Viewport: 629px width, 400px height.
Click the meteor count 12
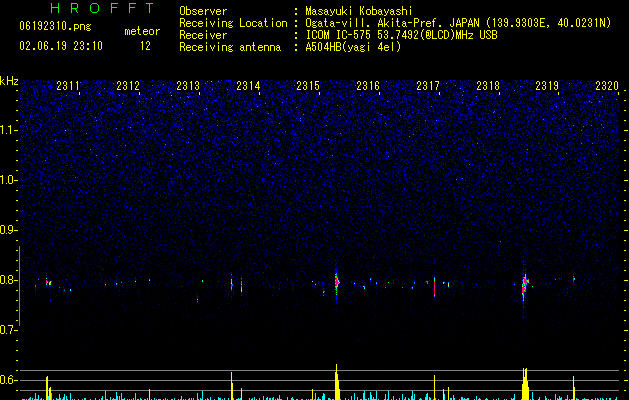coord(145,46)
